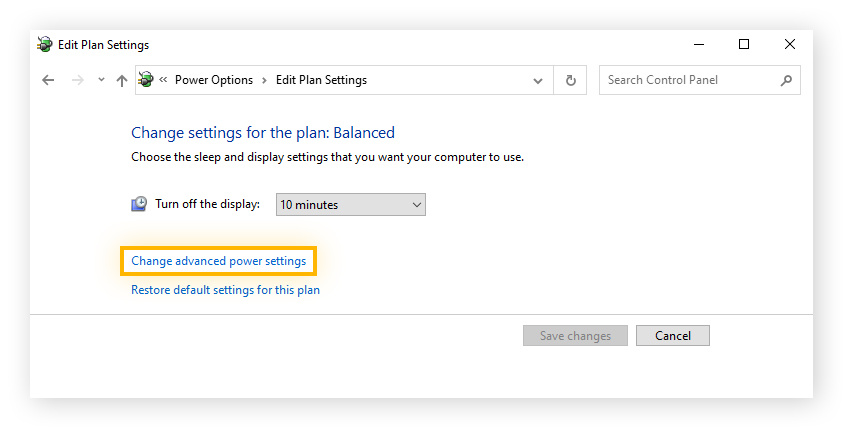The height and width of the screenshot is (428, 843).
Task: Expand chevron after Power Options breadcrumb
Action: point(264,80)
